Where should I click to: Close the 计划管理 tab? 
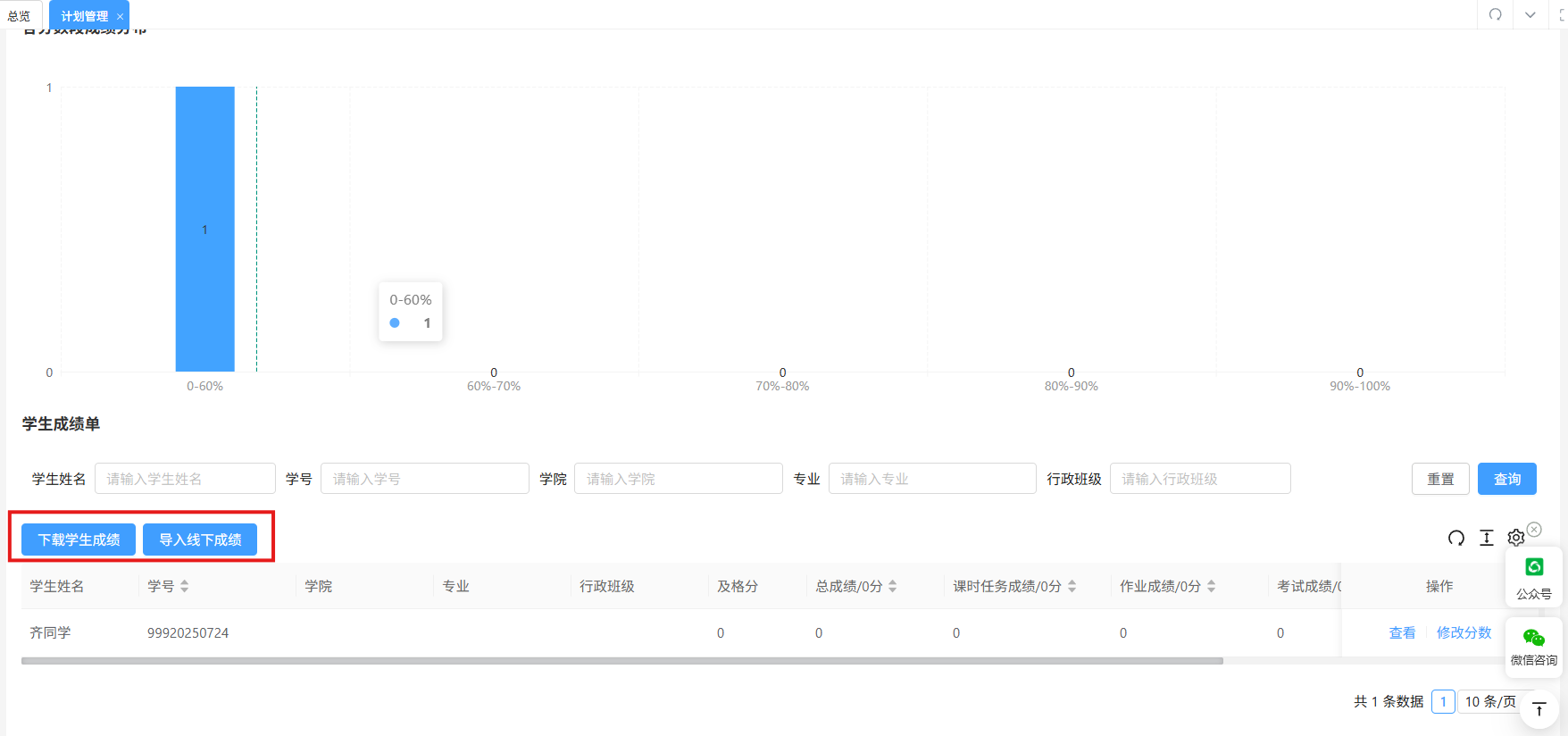point(121,17)
